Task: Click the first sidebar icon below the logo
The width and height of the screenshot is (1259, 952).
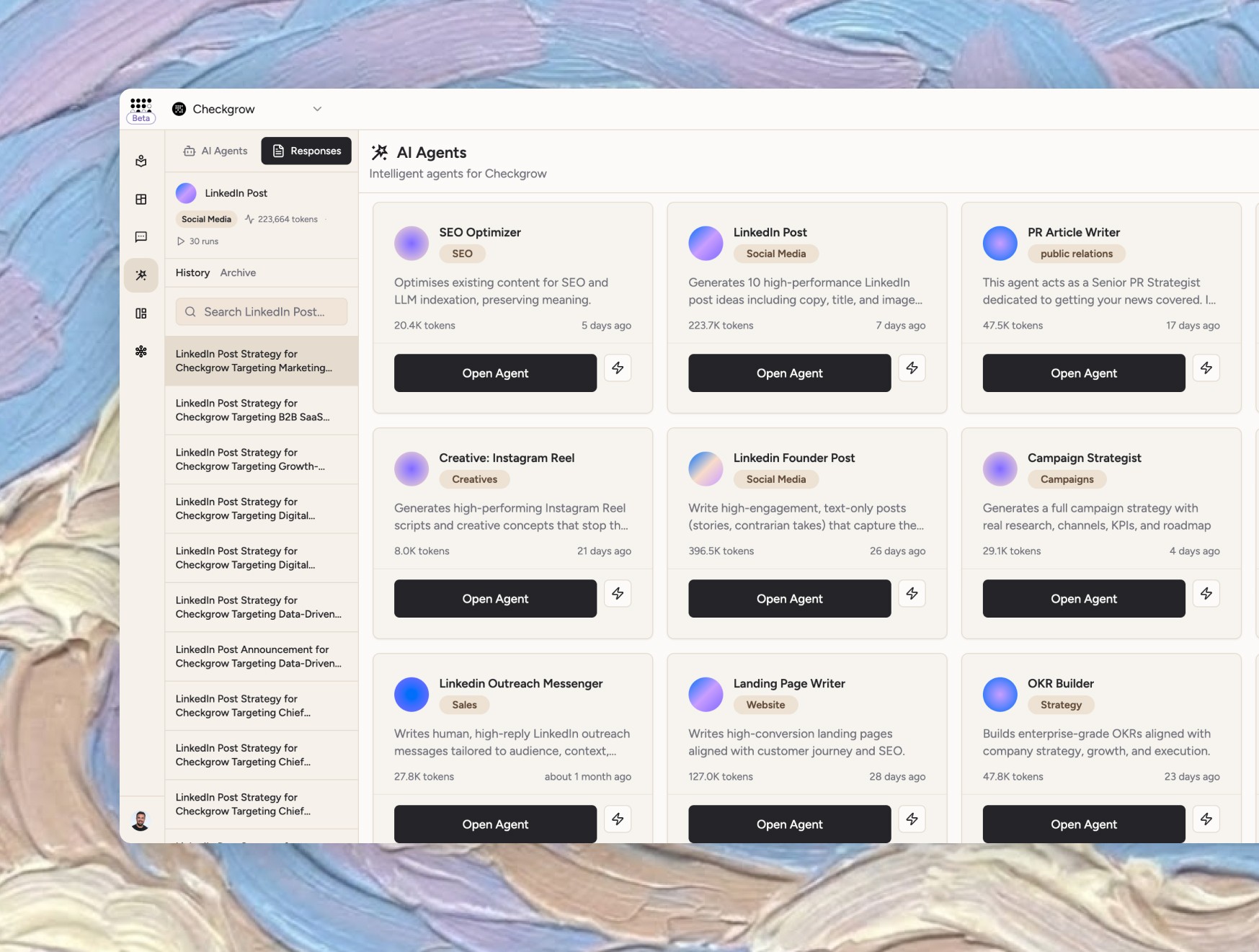Action: tap(141, 161)
